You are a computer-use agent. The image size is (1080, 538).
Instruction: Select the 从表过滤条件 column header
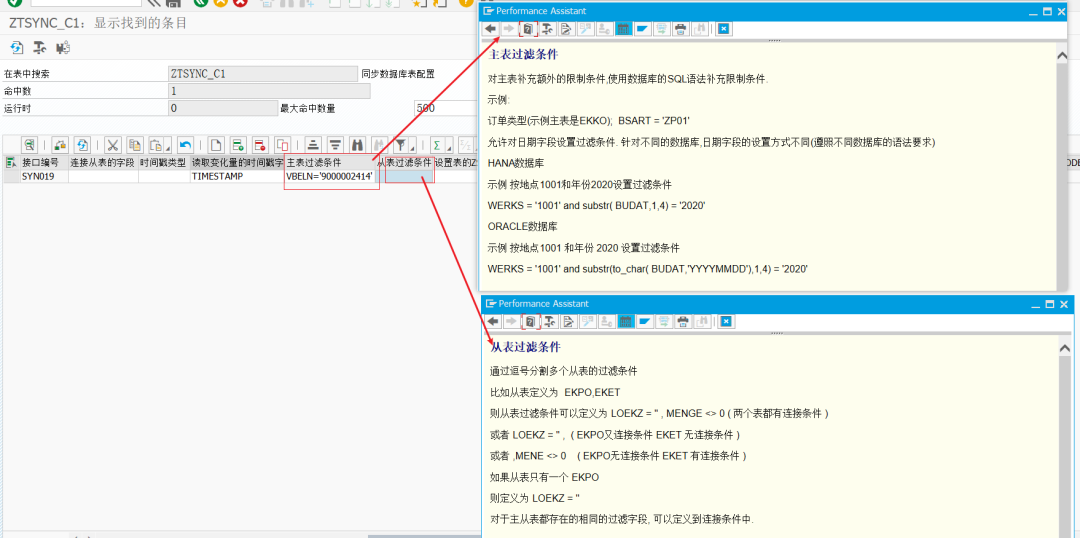[406, 163]
